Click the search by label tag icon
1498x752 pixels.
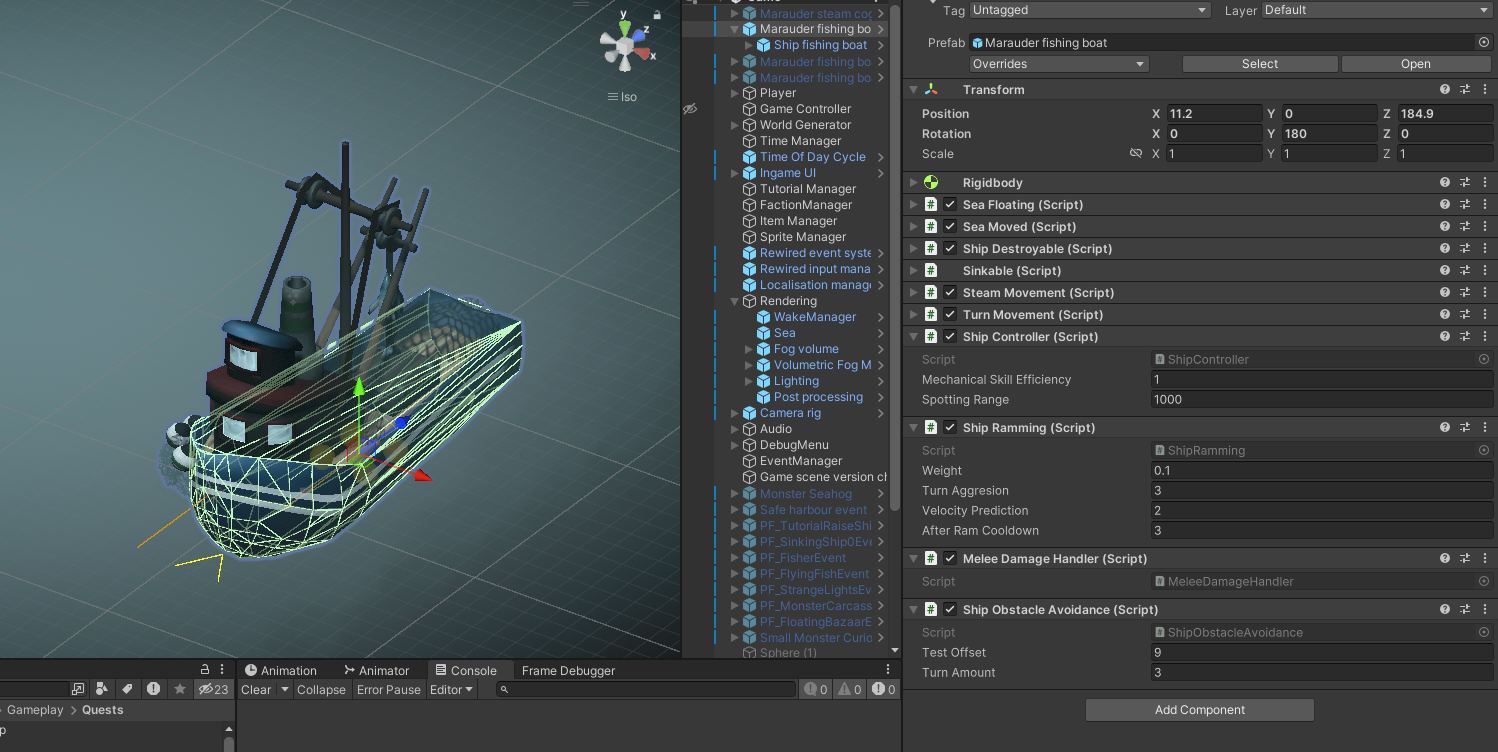click(x=128, y=689)
